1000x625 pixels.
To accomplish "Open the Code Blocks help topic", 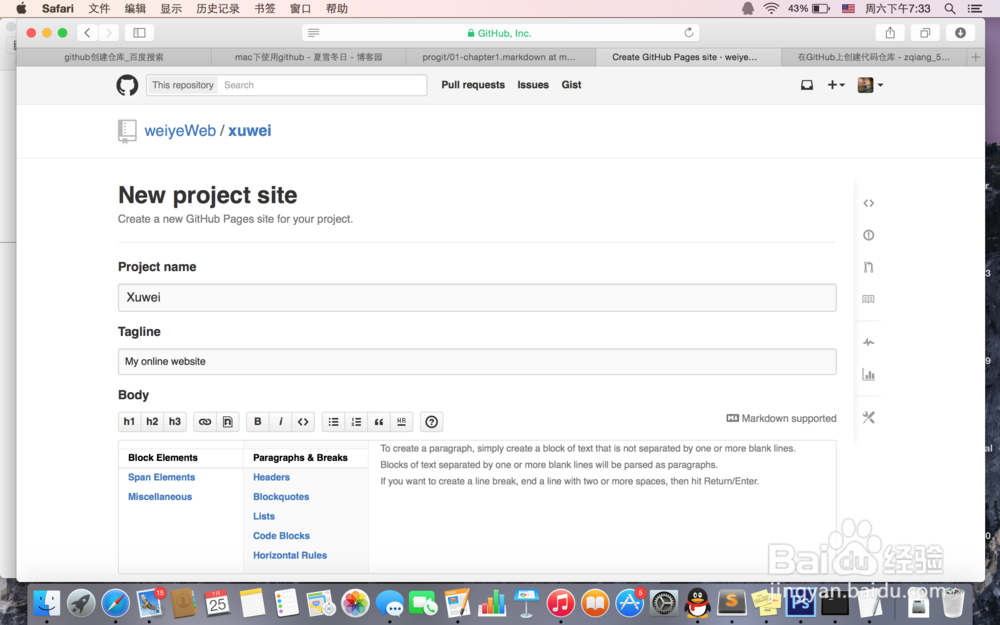I will [x=281, y=536].
